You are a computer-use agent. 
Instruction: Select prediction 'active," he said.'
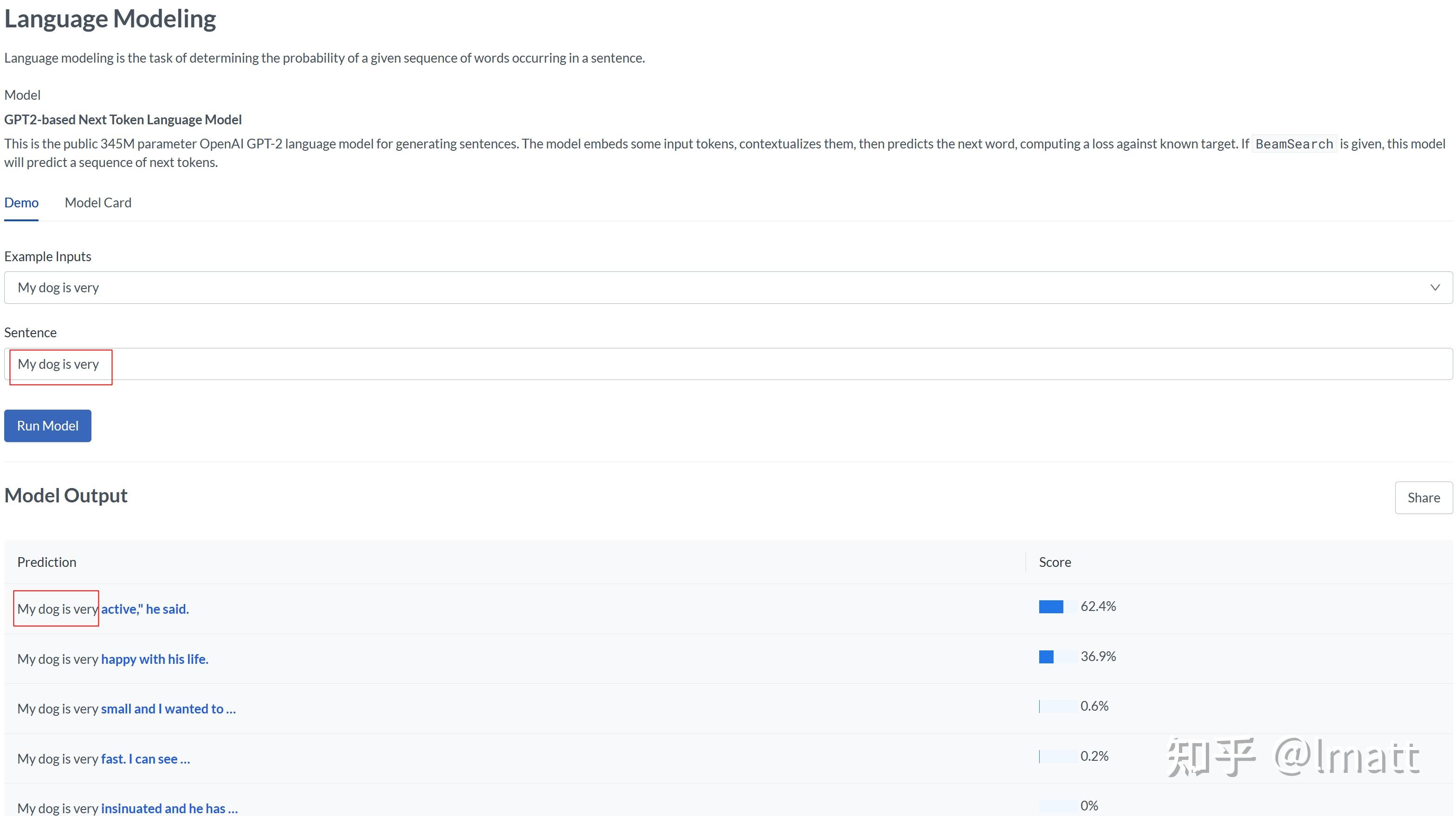click(x=145, y=609)
